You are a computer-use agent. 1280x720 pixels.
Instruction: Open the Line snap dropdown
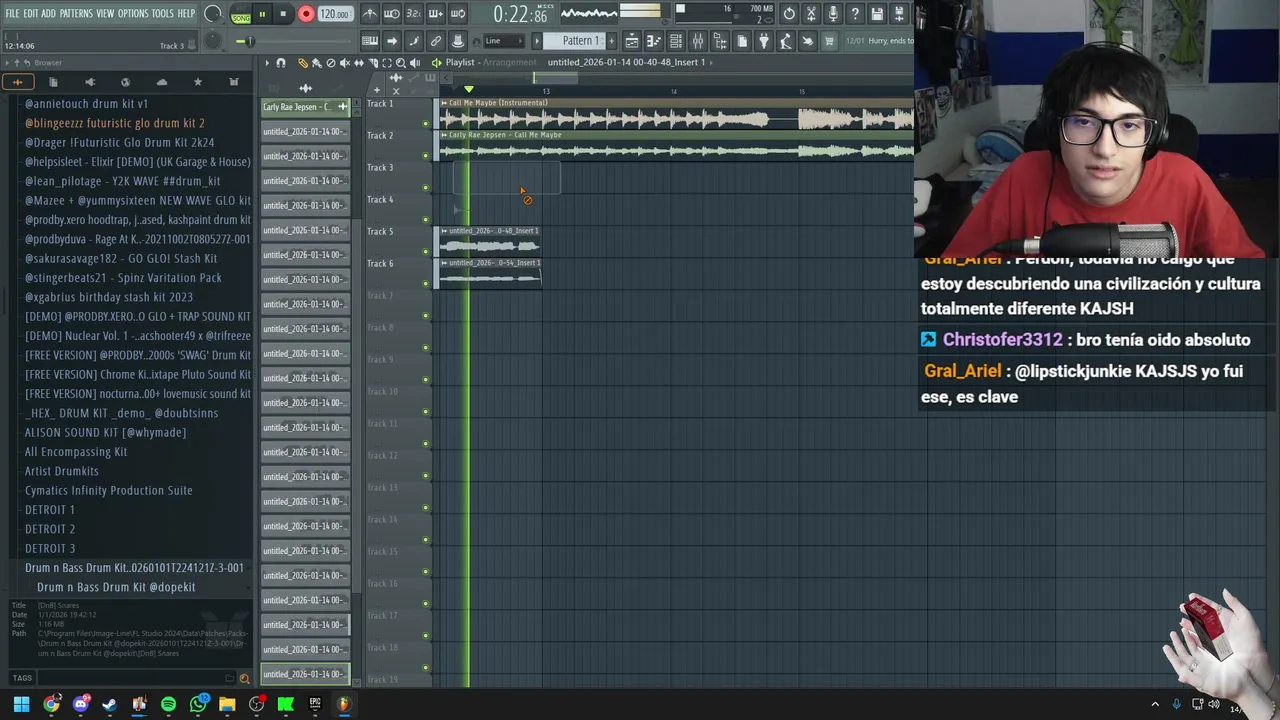tap(505, 41)
